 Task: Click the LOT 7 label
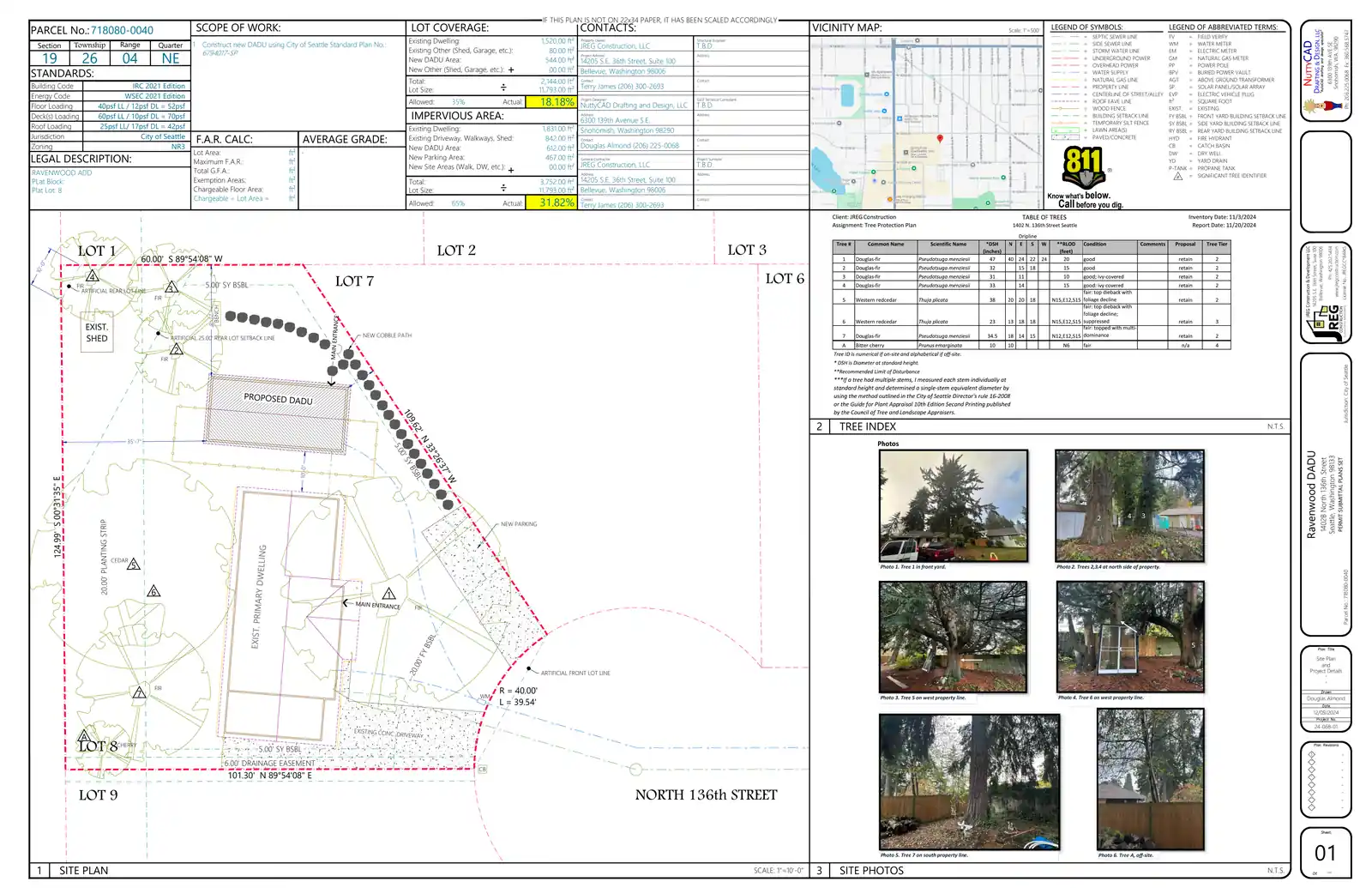click(354, 281)
